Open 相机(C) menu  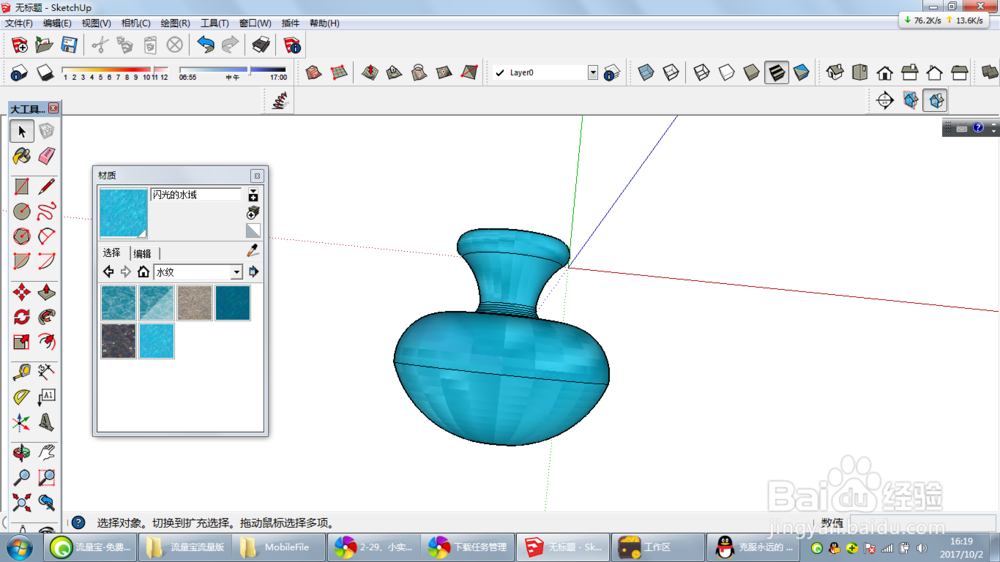(x=136, y=23)
